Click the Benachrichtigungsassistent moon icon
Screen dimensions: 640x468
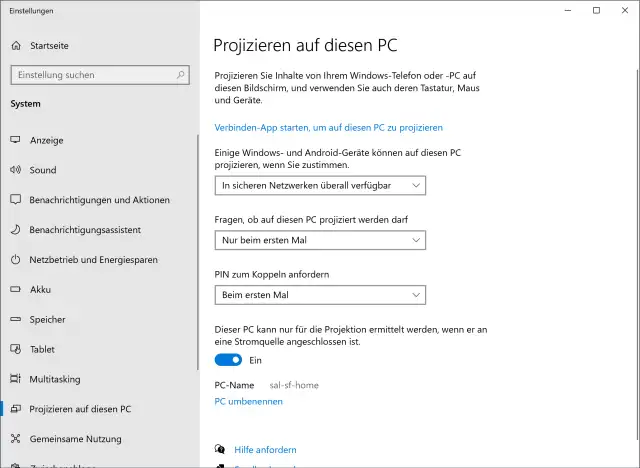16,230
